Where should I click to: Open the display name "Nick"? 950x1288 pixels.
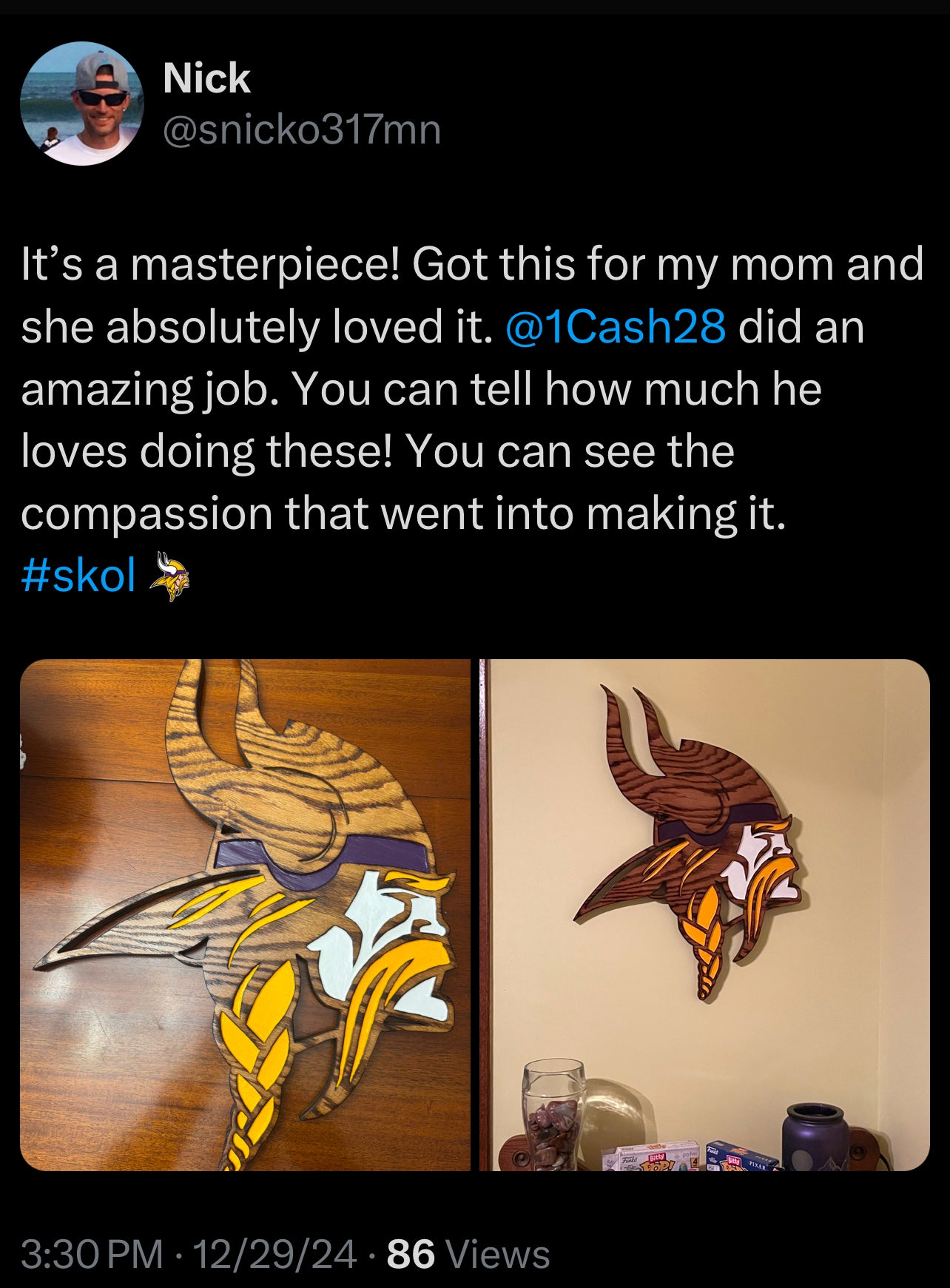pos(206,78)
